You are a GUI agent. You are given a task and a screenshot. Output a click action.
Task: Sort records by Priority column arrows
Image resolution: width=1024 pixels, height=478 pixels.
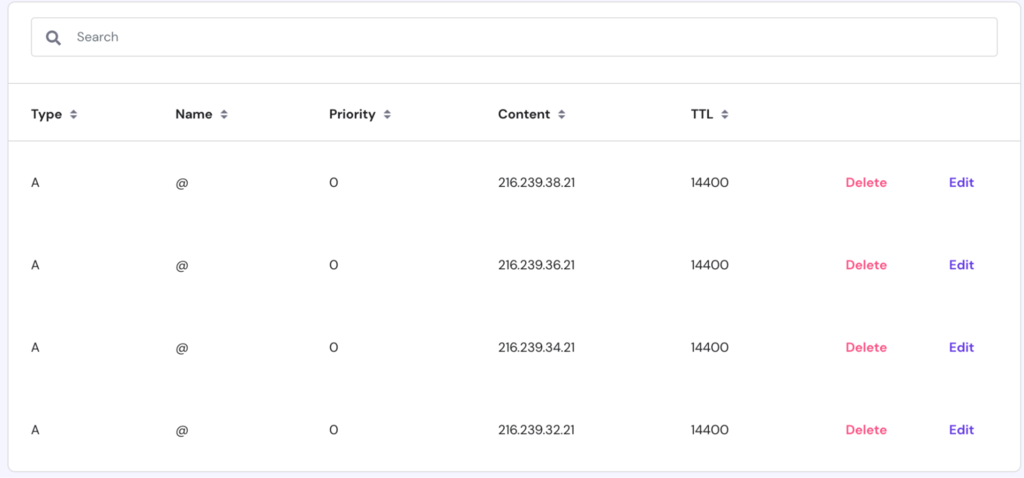387,115
